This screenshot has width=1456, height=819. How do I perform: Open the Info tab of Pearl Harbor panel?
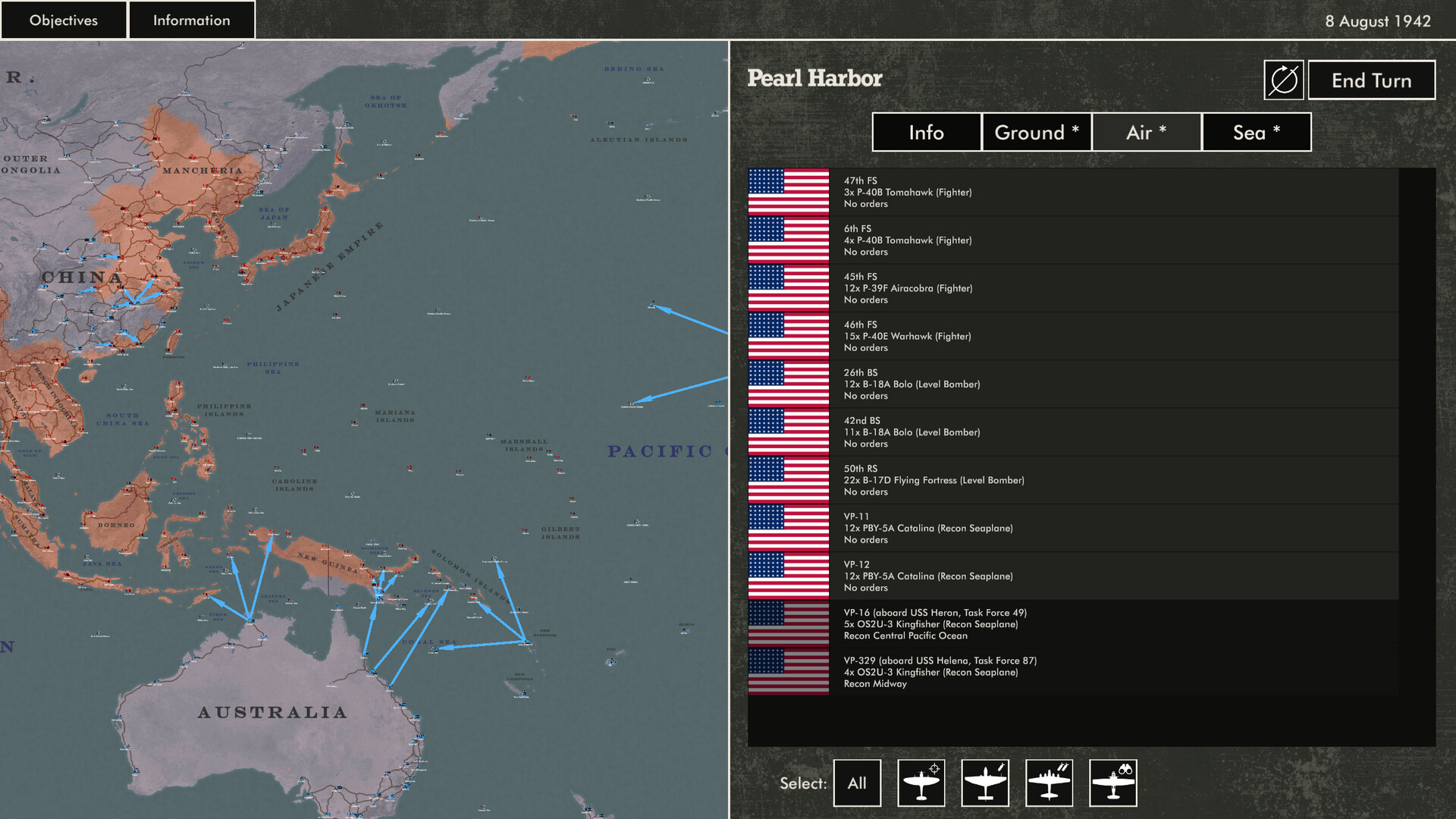[926, 132]
